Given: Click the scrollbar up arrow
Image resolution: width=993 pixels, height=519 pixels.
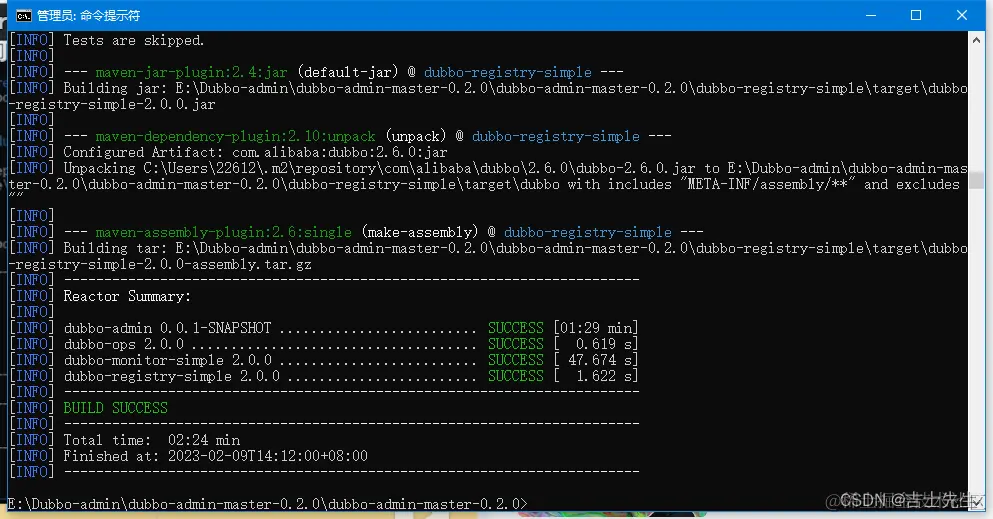Looking at the screenshot, I should [976, 39].
